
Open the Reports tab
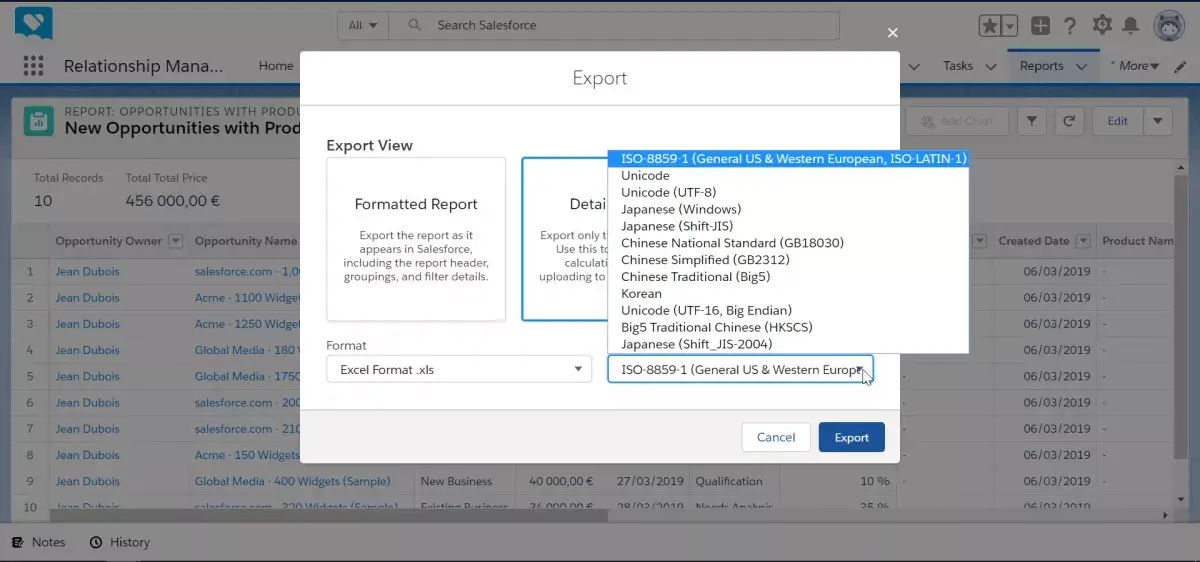coord(1041,66)
